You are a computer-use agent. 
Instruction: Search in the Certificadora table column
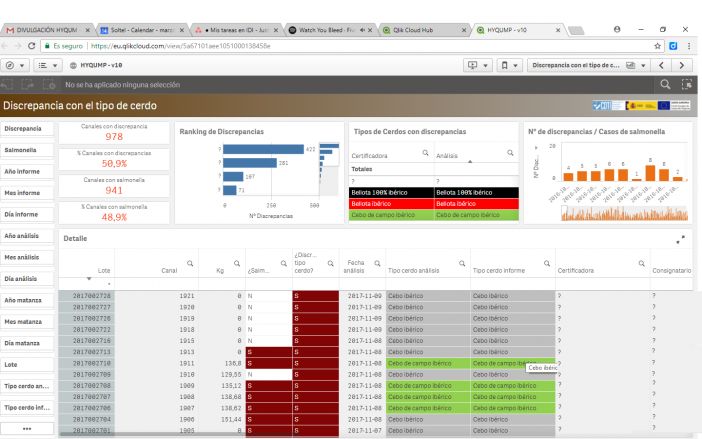coord(640,263)
